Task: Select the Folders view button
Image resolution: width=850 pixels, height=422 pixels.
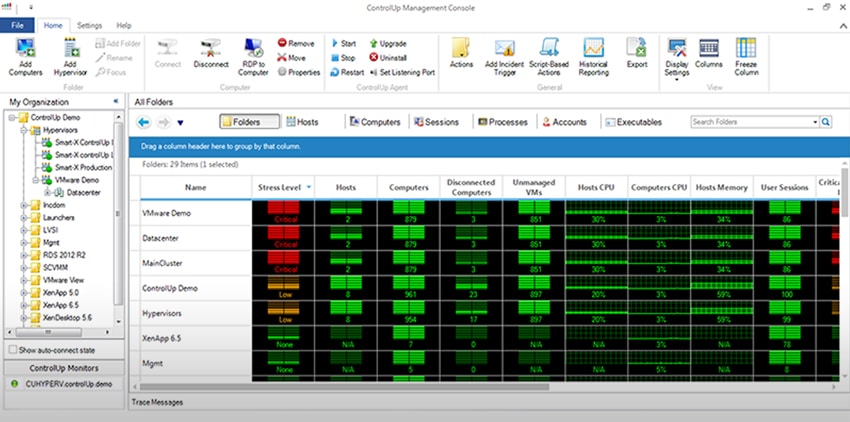Action: click(x=249, y=122)
